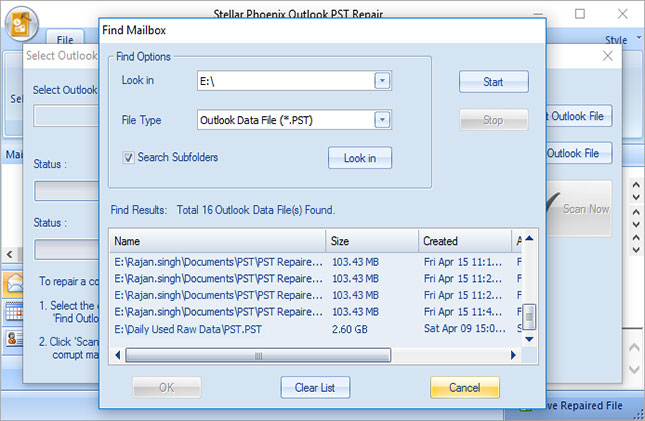645x421 pixels.
Task: Click the Clear List button
Action: 314,387
